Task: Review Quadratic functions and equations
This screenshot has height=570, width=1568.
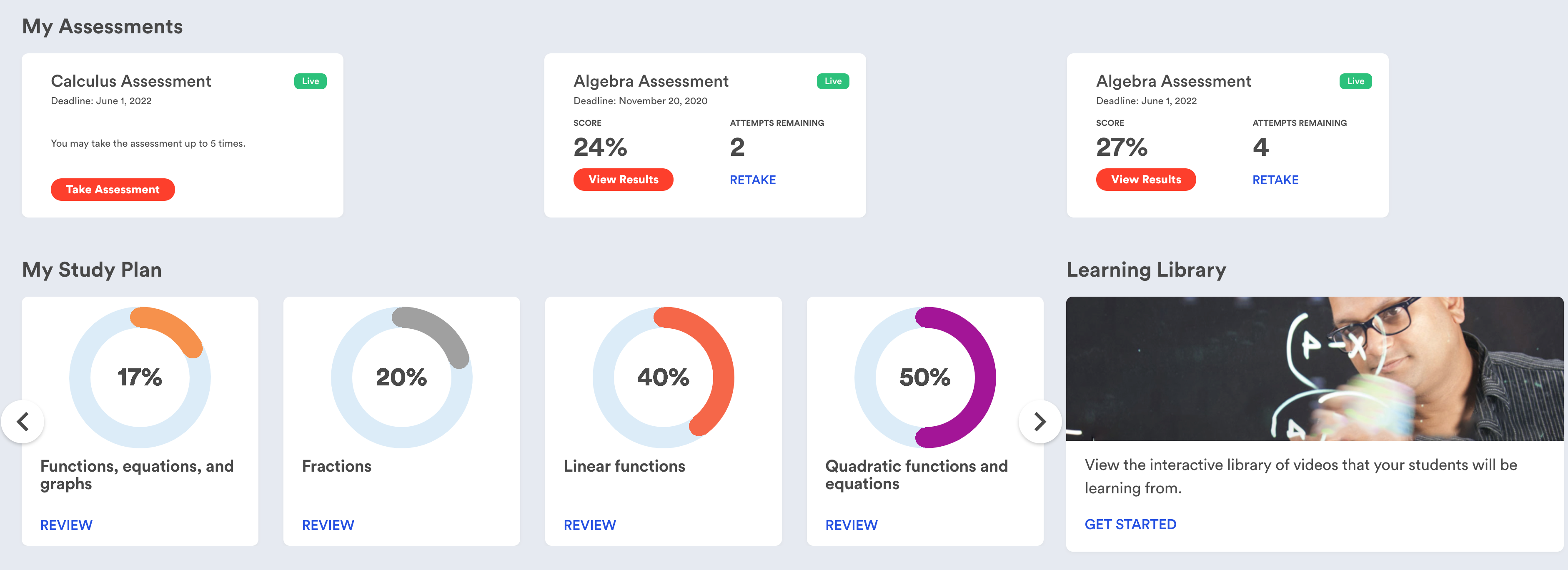Action: point(851,525)
